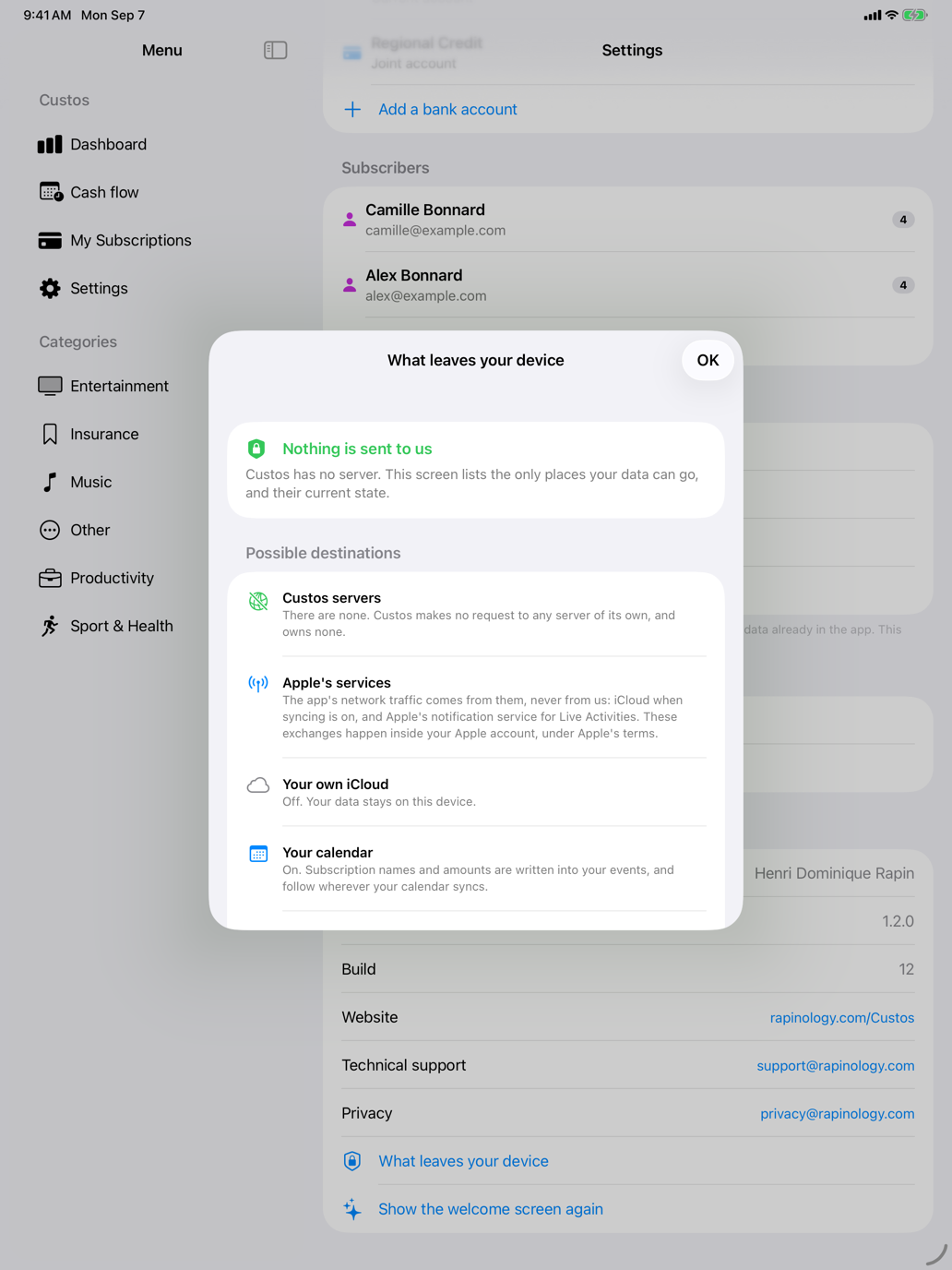Click the Wi-Fi status icon
Image resolution: width=952 pixels, height=1270 pixels.
(x=891, y=15)
